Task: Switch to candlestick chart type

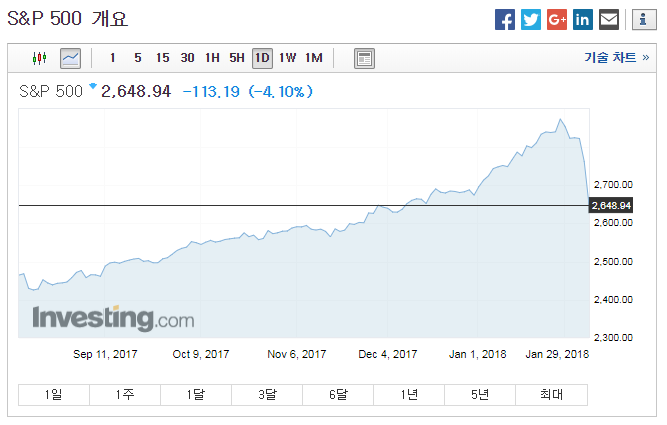Action: pos(40,58)
